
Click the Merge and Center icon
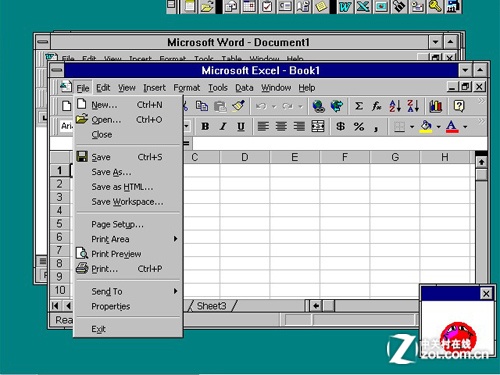(317, 126)
